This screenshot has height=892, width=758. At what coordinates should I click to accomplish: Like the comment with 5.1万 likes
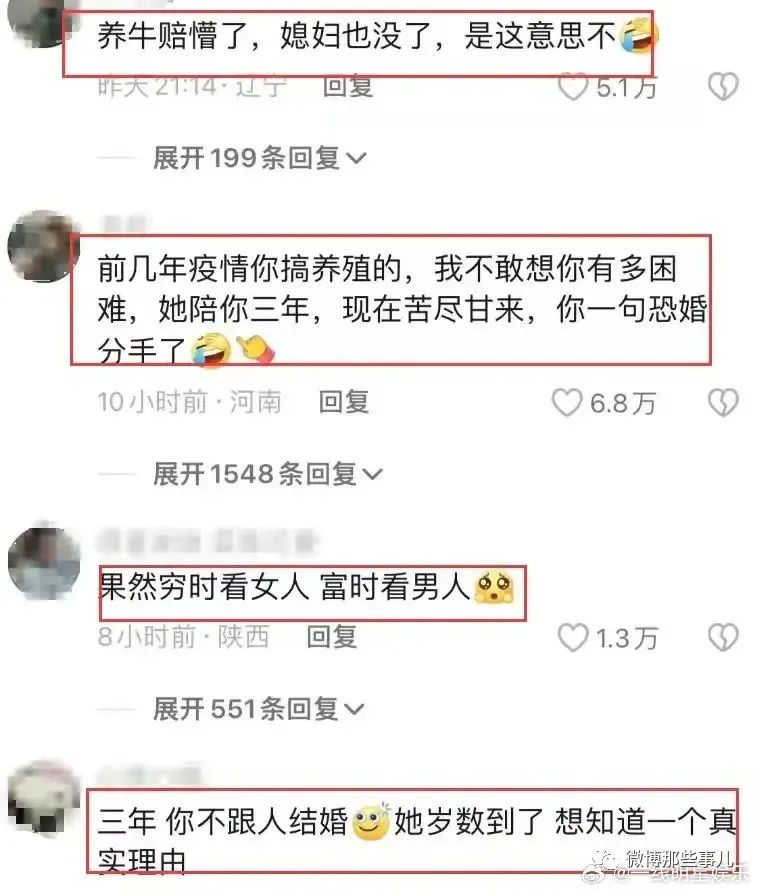(573, 87)
